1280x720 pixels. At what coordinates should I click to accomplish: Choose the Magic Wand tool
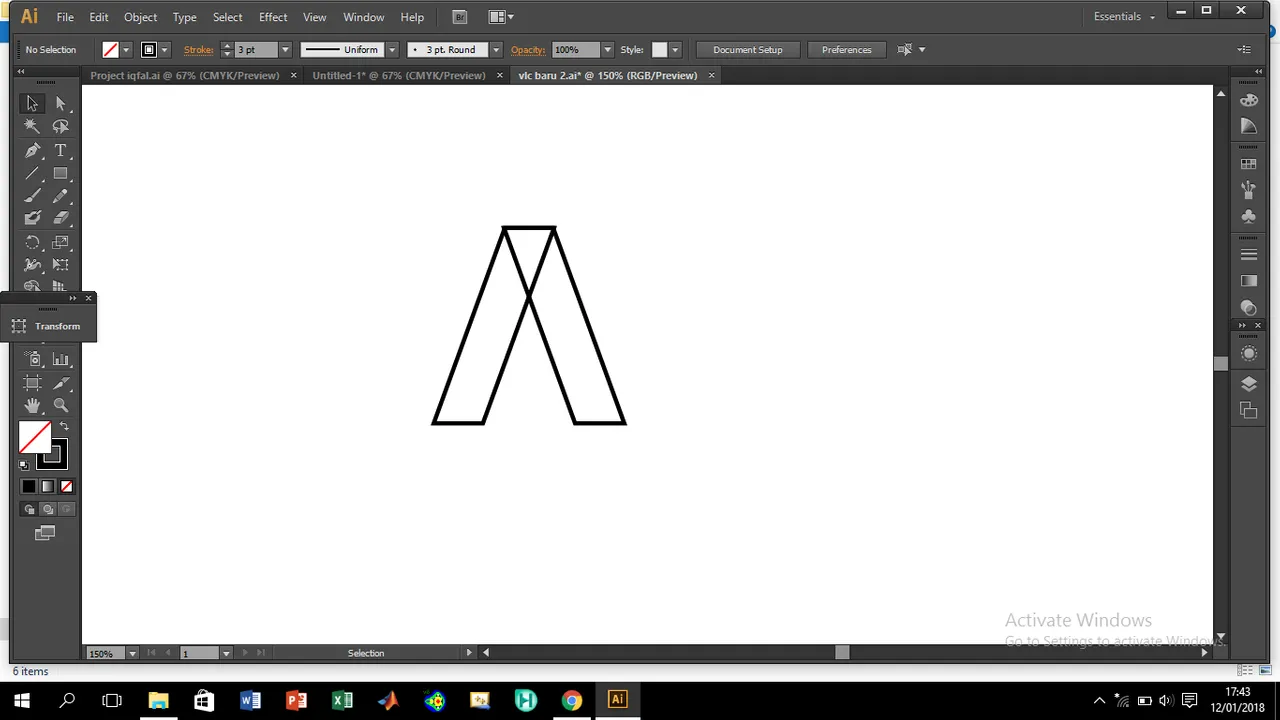point(32,126)
